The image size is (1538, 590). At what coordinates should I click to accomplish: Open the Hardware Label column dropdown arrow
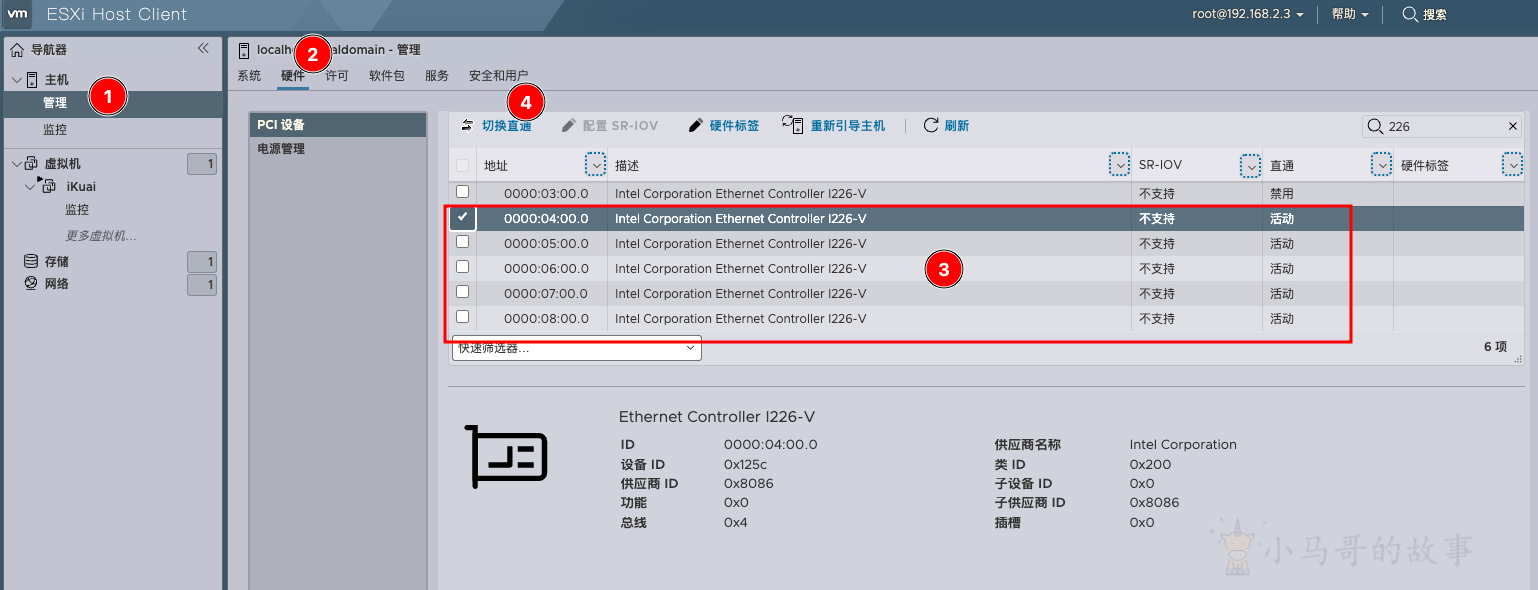pyautogui.click(x=1513, y=165)
